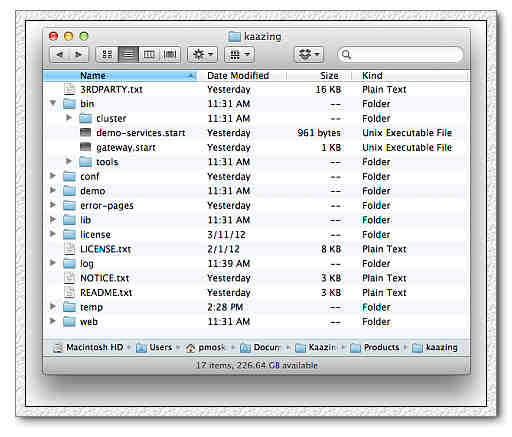
Task: Go to Documents in path bar
Action: coord(260,347)
